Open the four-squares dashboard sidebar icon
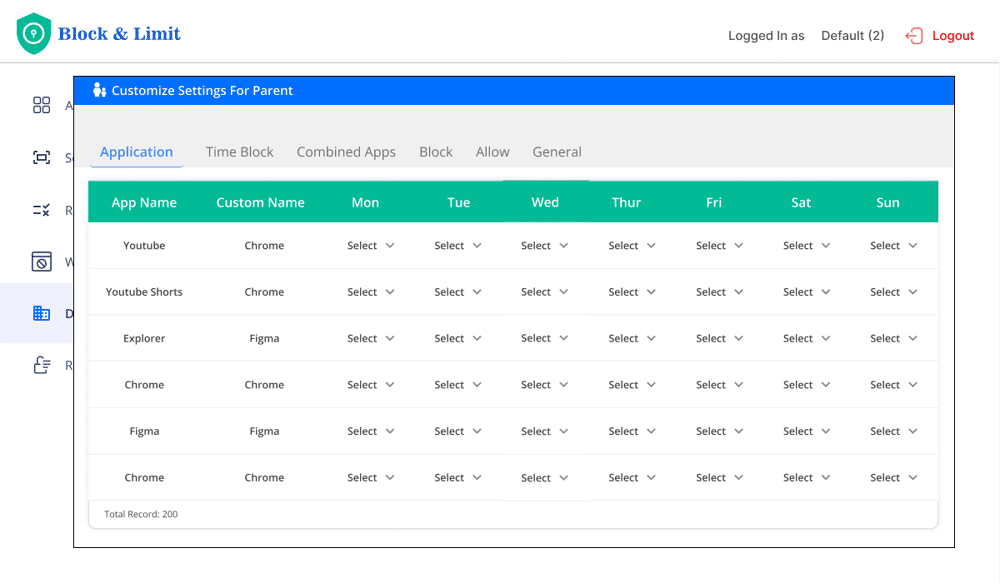This screenshot has height=583, width=1000. [x=41, y=105]
